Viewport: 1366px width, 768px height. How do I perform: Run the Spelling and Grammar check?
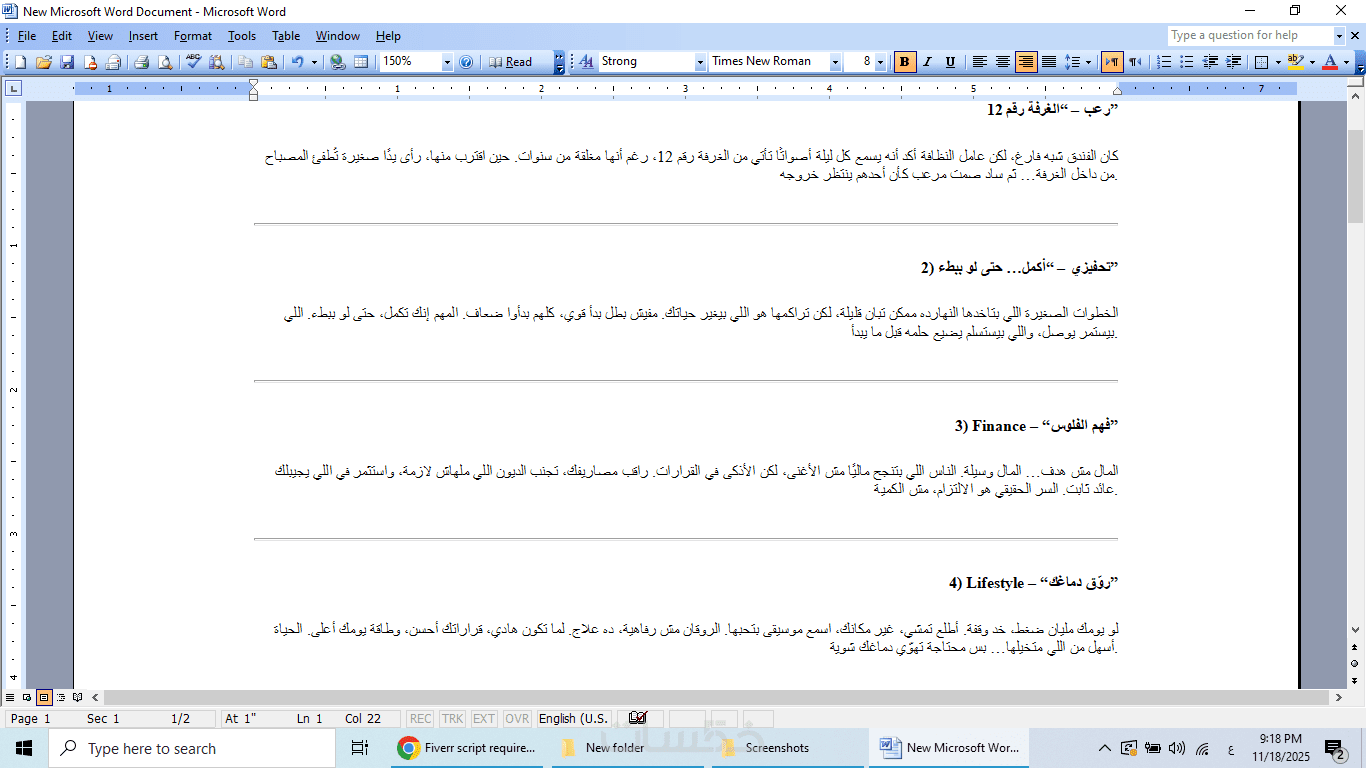pos(193,62)
